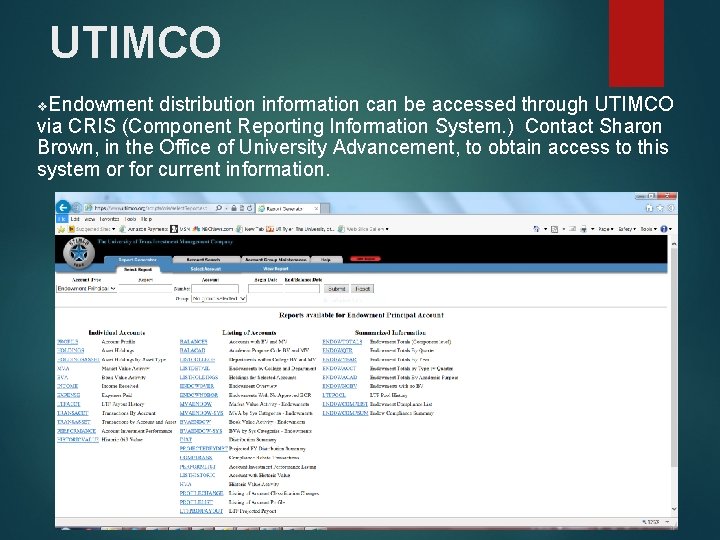Open the Help menu in menu bar
This screenshot has height=540, width=720.
(x=146, y=219)
